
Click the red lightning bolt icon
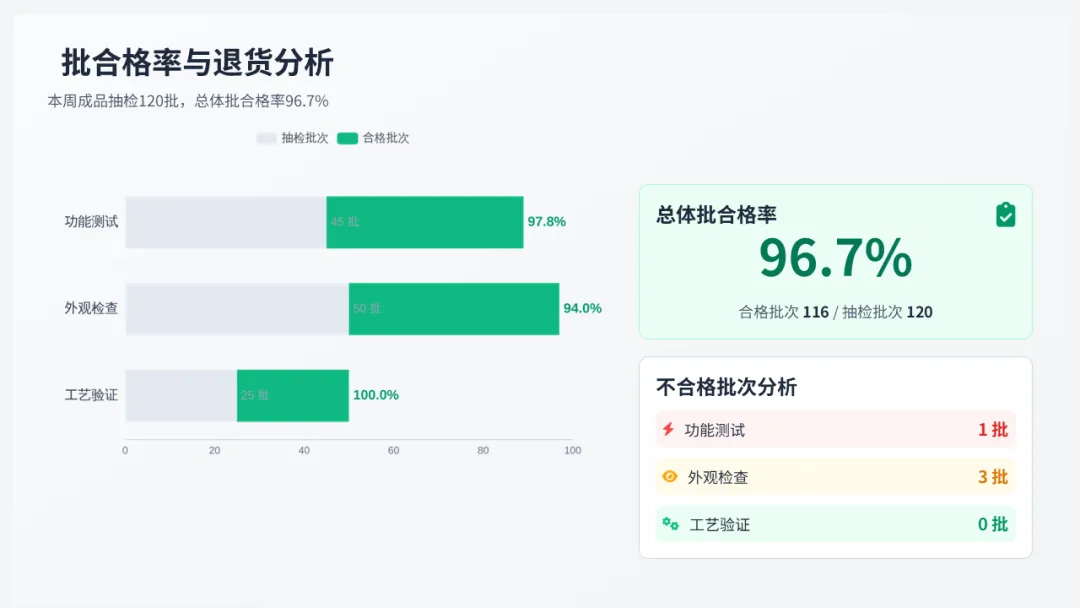668,430
